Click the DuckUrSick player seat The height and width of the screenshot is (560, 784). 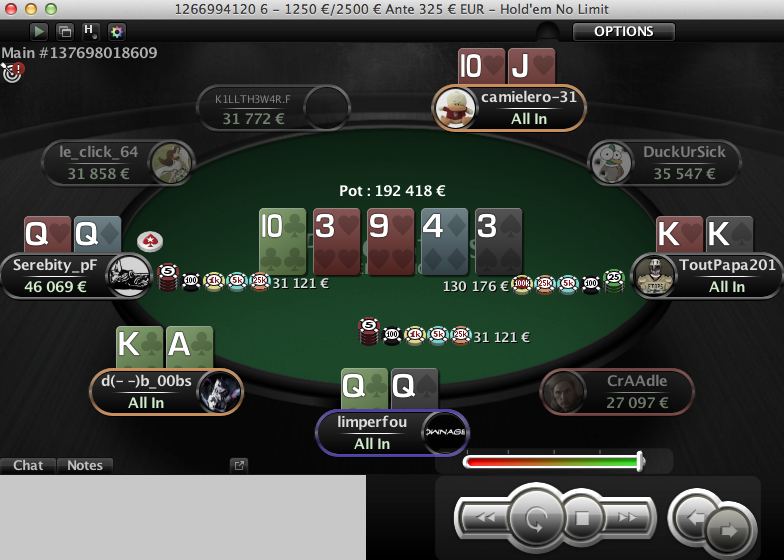tap(664, 163)
